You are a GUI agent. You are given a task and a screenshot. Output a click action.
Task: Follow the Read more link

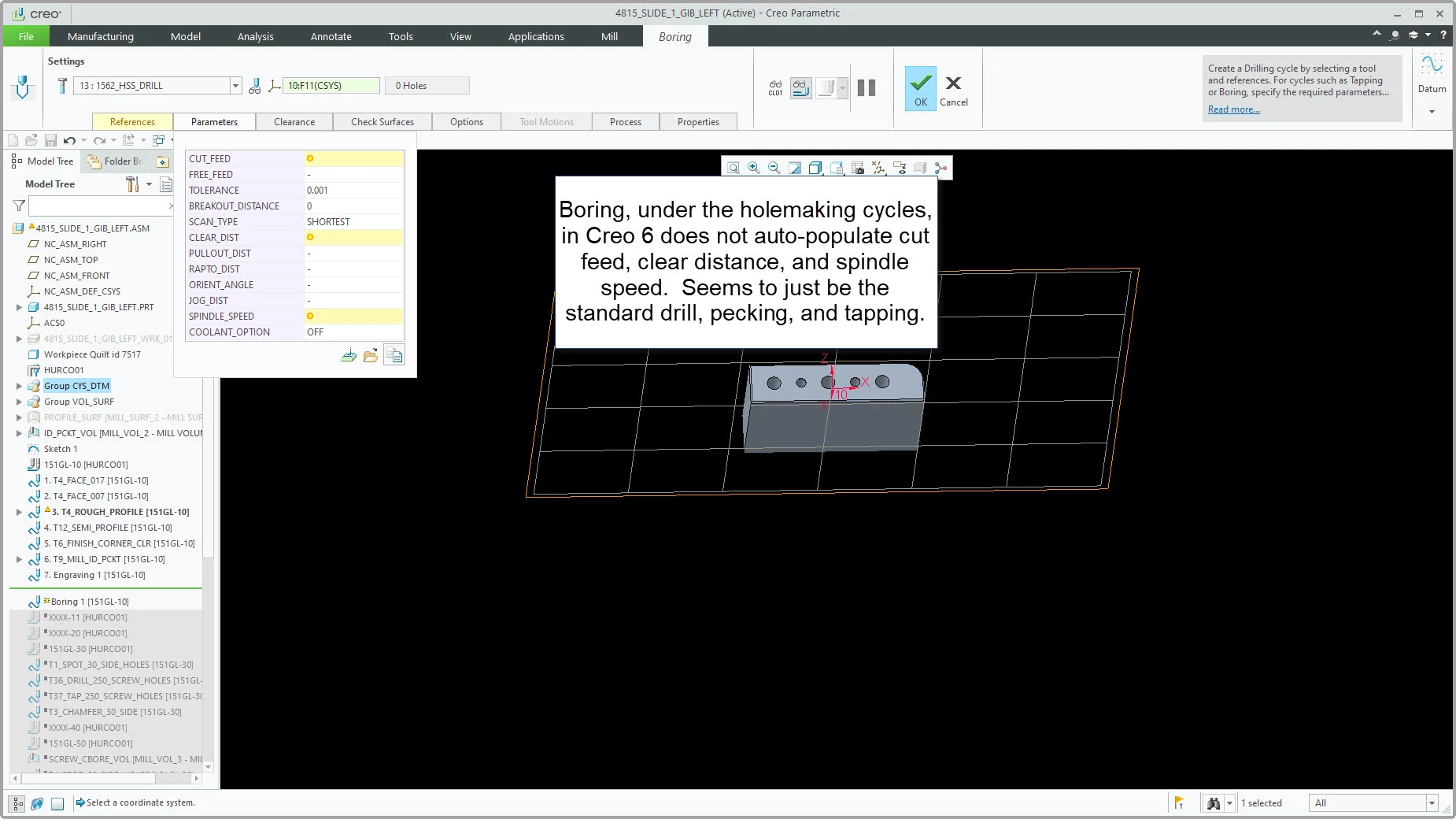click(1233, 109)
